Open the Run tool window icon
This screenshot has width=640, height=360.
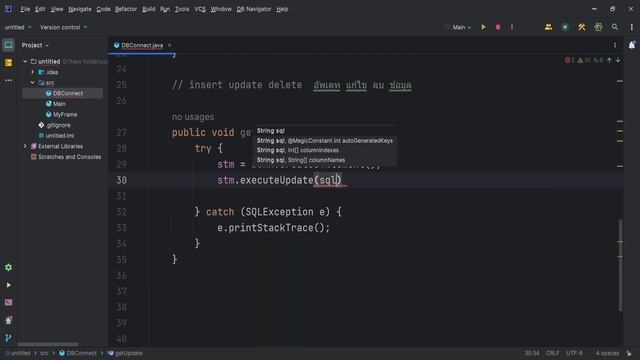(8, 285)
